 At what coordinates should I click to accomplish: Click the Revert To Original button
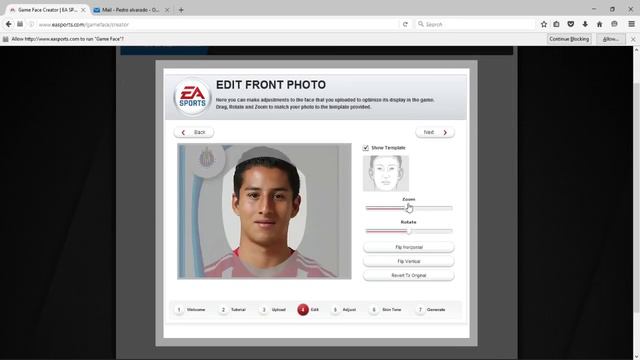[409, 276]
